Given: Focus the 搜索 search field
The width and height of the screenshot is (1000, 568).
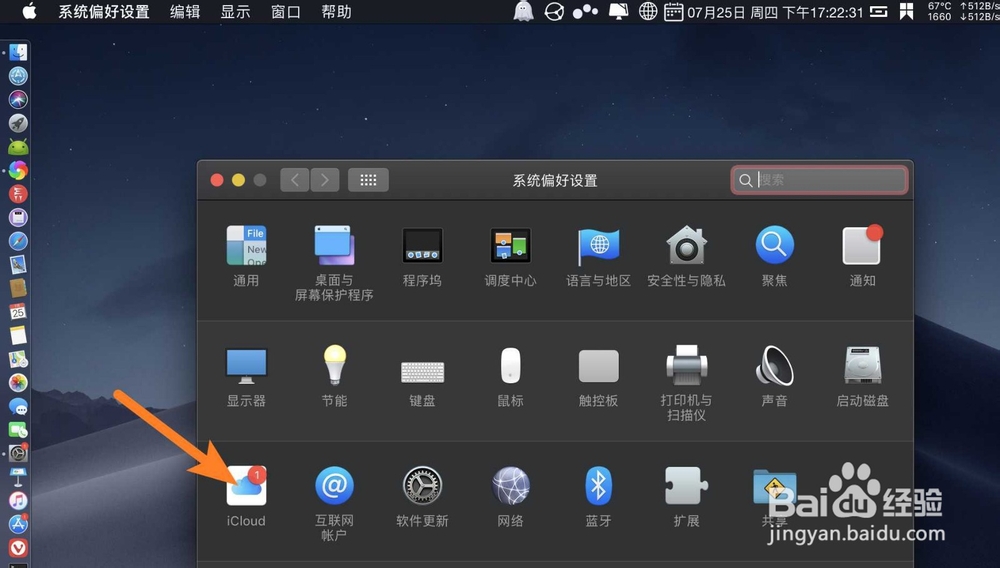Looking at the screenshot, I should coord(819,180).
